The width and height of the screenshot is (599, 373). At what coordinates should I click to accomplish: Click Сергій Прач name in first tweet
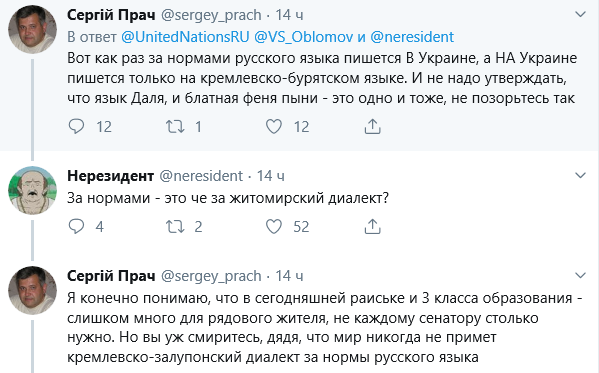[111, 15]
